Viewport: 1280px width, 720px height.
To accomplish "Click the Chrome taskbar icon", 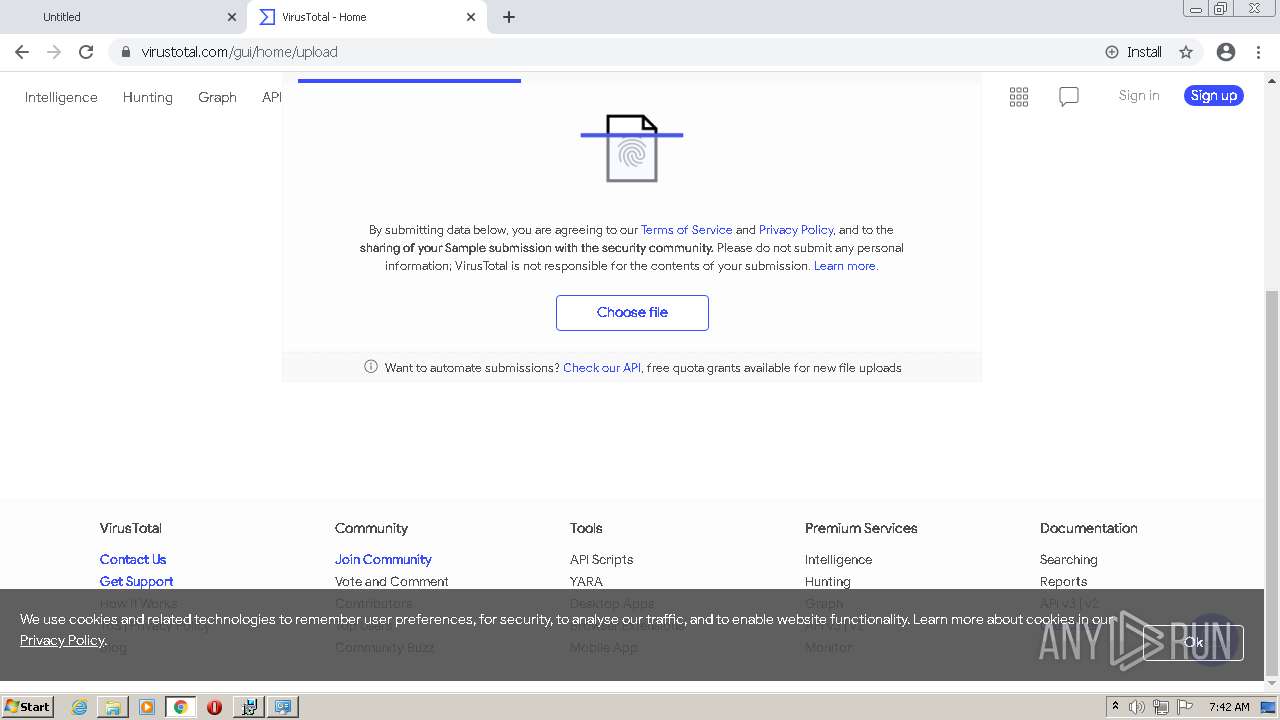I will [181, 707].
